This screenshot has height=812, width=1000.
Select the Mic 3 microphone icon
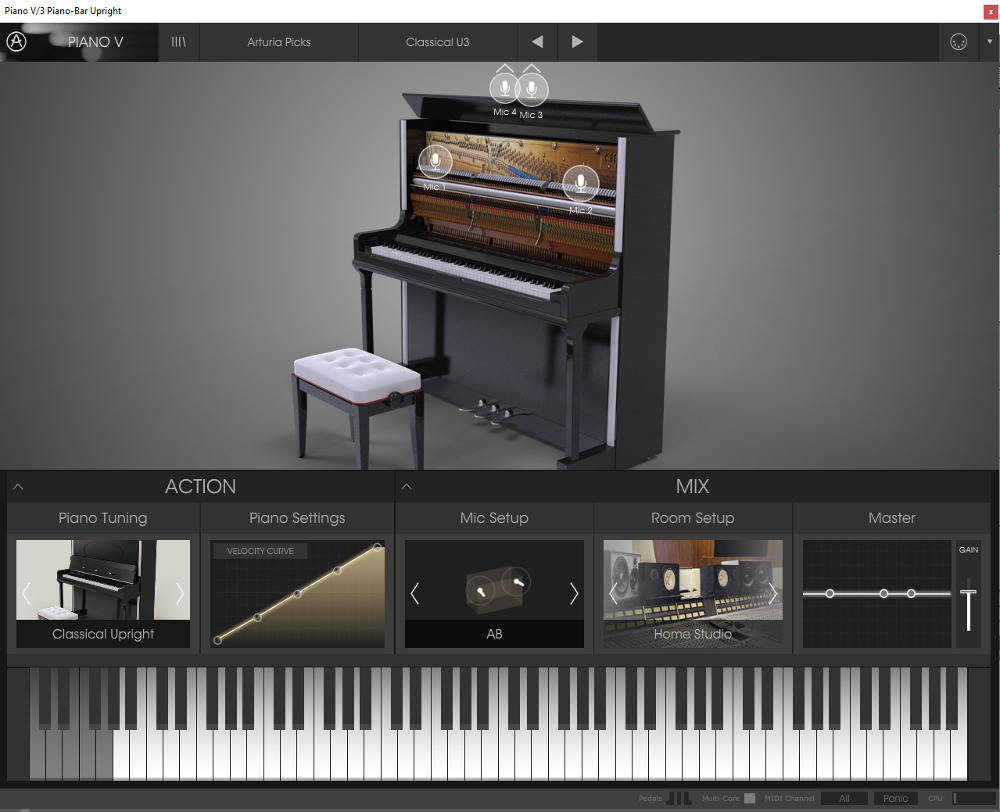pos(532,89)
